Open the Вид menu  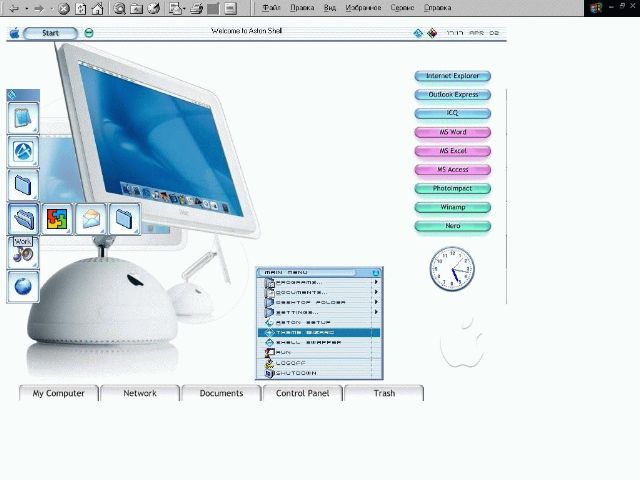tap(330, 8)
